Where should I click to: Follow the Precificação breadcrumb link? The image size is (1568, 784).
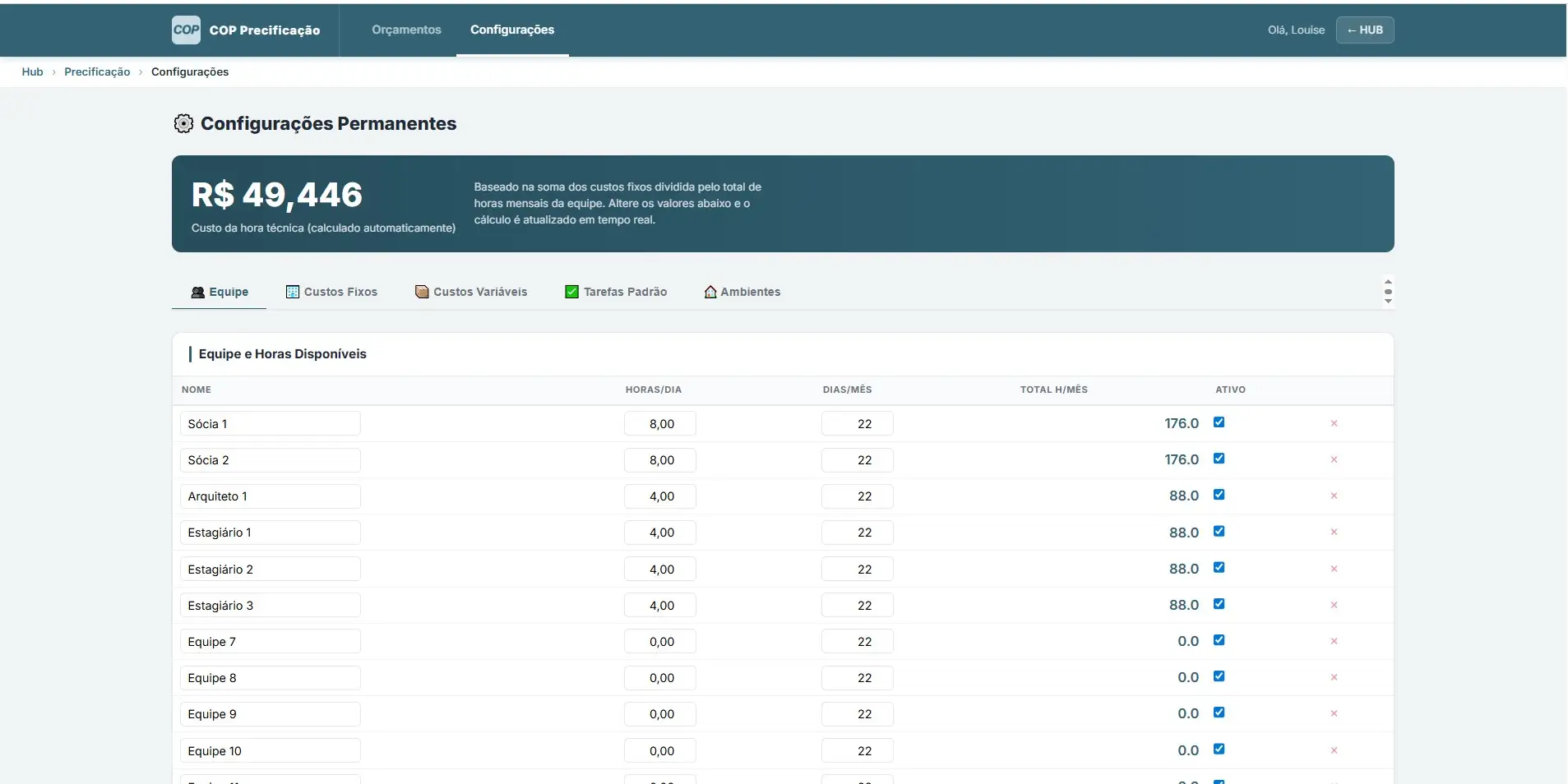pyautogui.click(x=97, y=72)
